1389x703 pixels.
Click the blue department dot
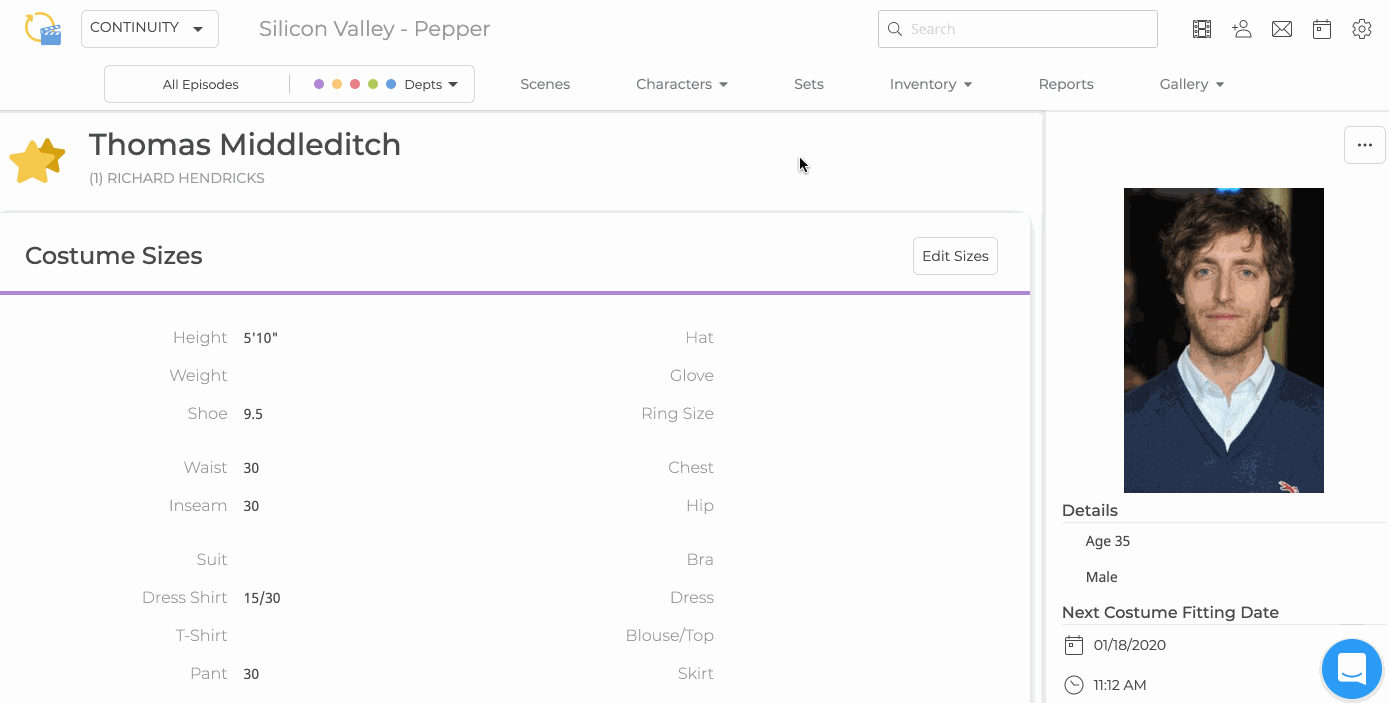(391, 84)
